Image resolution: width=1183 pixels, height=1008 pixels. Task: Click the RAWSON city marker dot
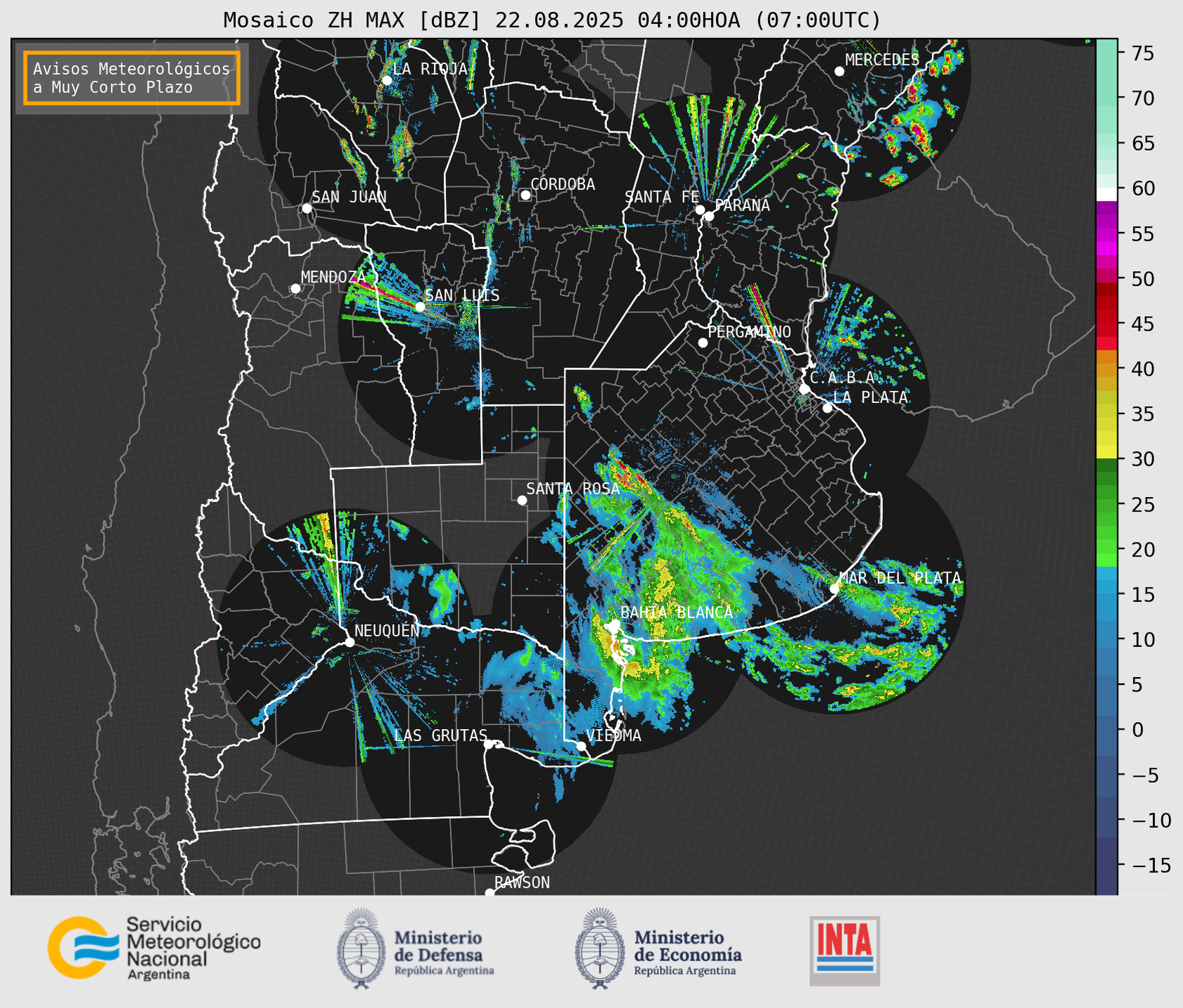[489, 893]
